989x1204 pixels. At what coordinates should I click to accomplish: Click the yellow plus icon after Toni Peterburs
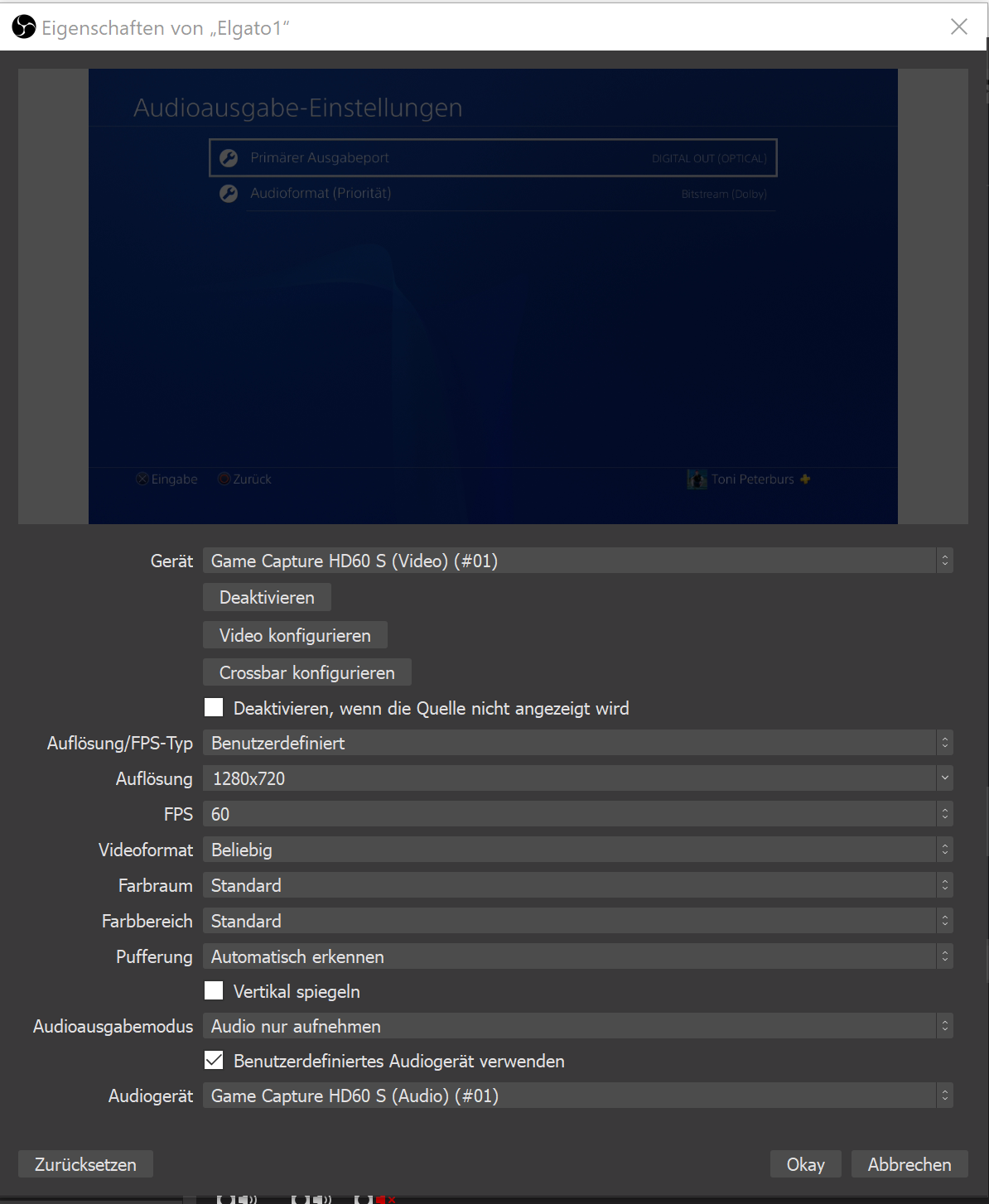805,479
